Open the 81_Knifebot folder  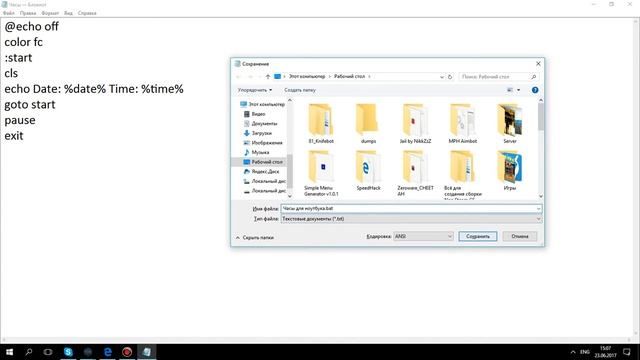coord(321,123)
